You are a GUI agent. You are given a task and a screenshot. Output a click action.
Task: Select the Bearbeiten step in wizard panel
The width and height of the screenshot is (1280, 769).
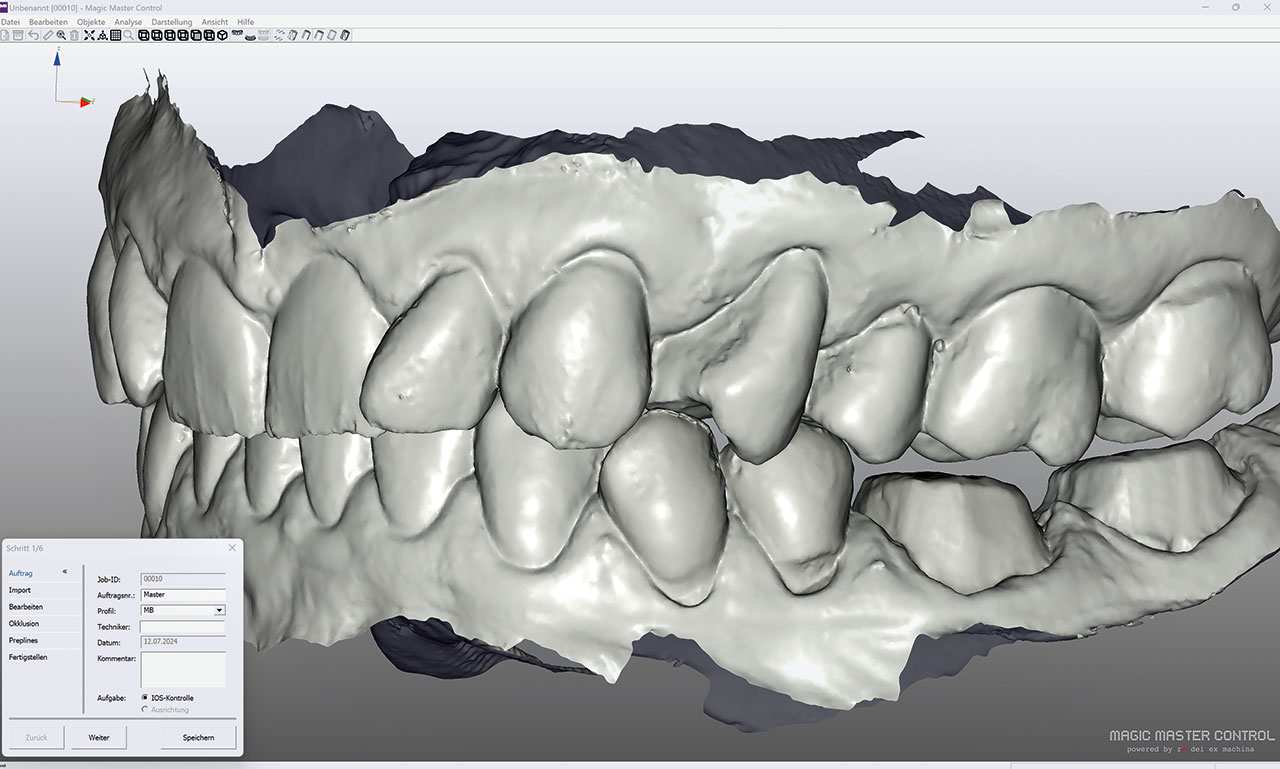(26, 607)
